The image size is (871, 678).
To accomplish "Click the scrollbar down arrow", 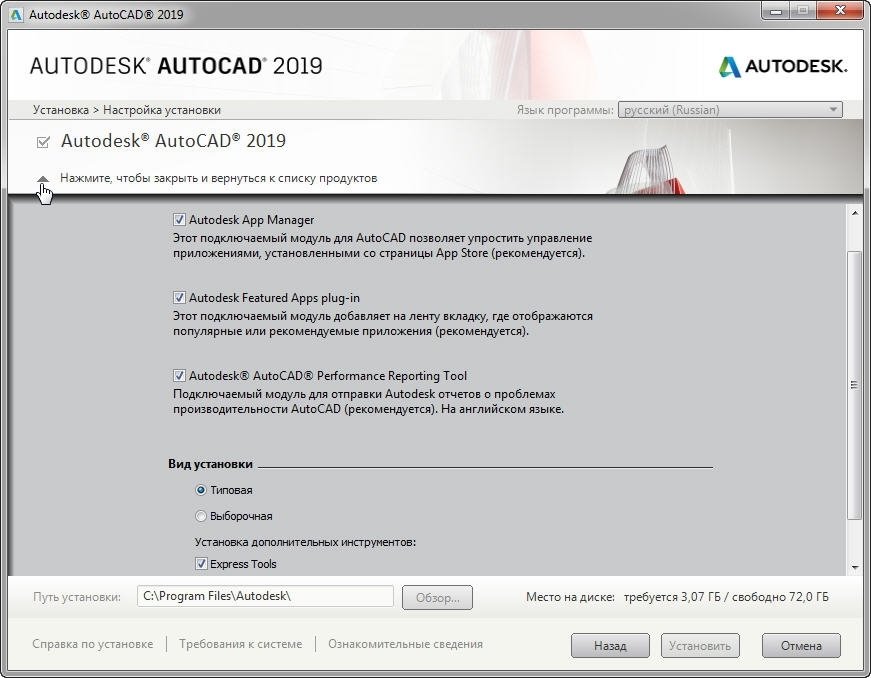I will tap(854, 567).
